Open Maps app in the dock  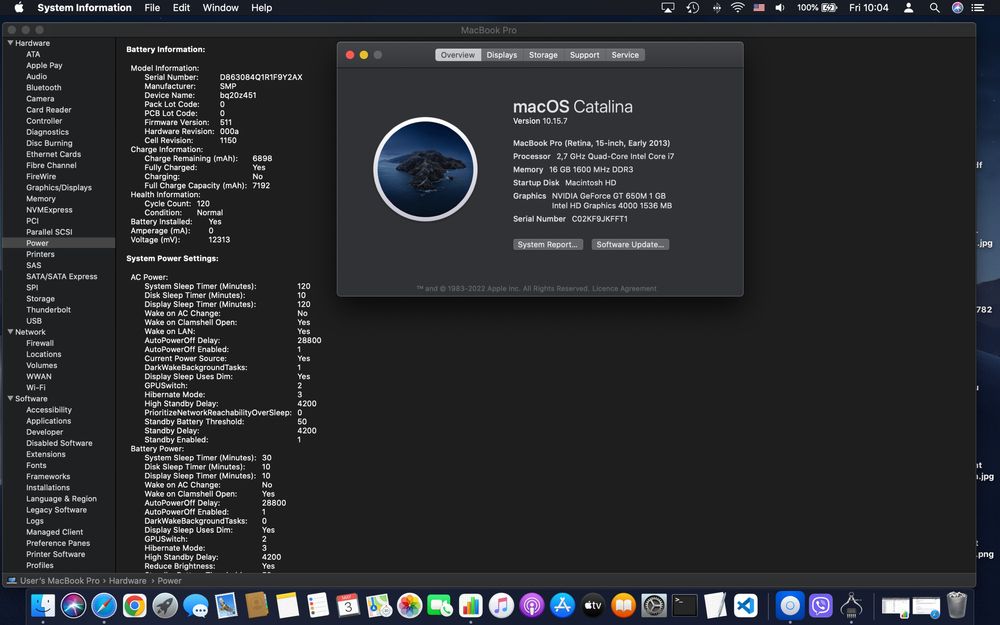(x=379, y=605)
